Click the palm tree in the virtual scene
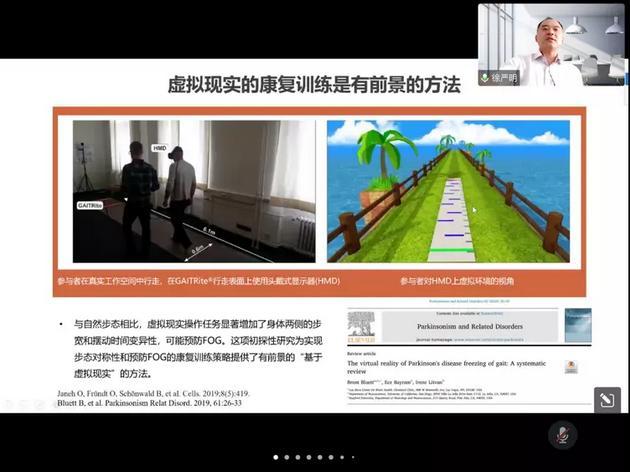The image size is (630, 472). pos(383,153)
